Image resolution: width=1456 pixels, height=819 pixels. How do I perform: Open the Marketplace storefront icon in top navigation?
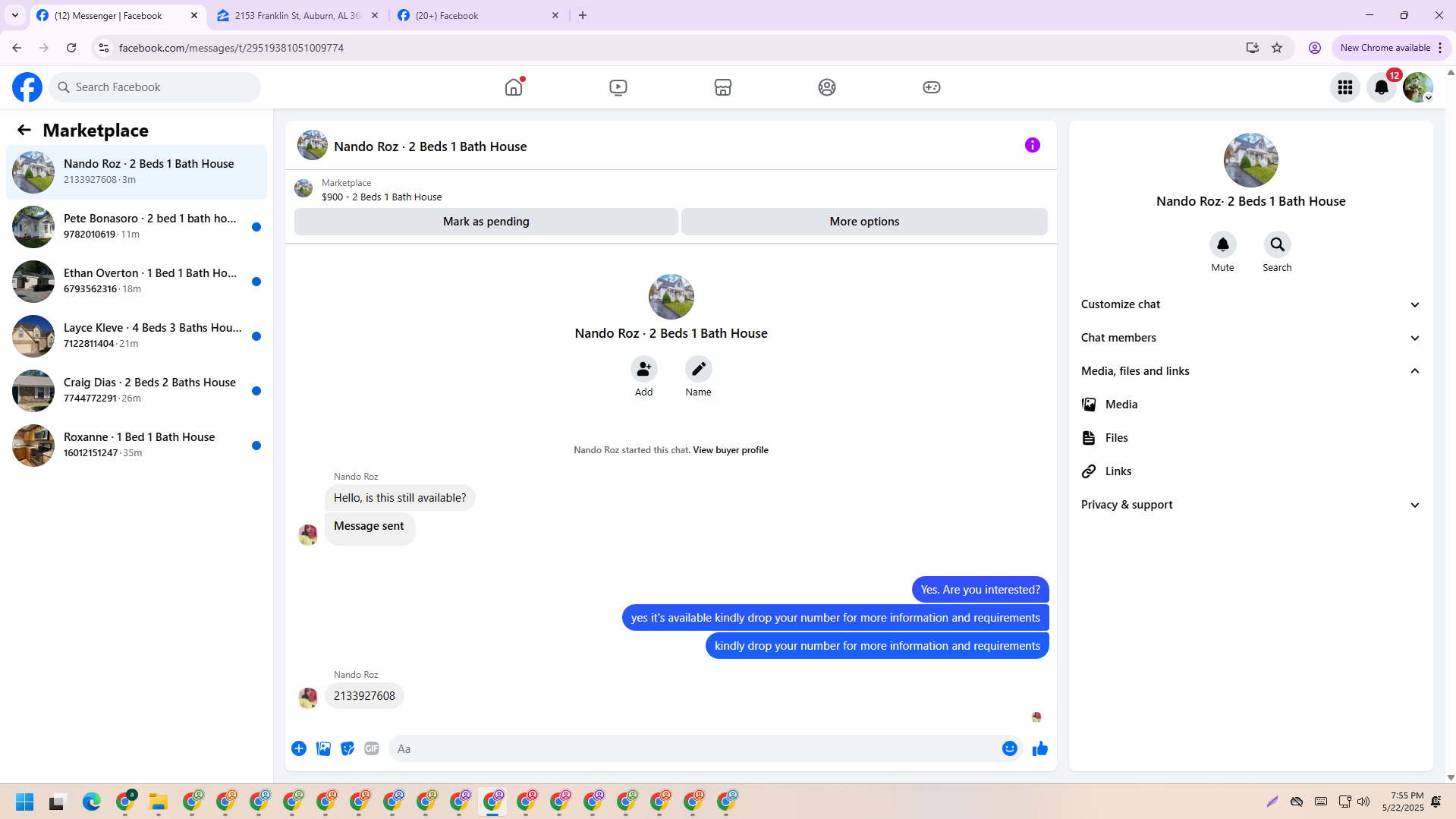[x=723, y=87]
